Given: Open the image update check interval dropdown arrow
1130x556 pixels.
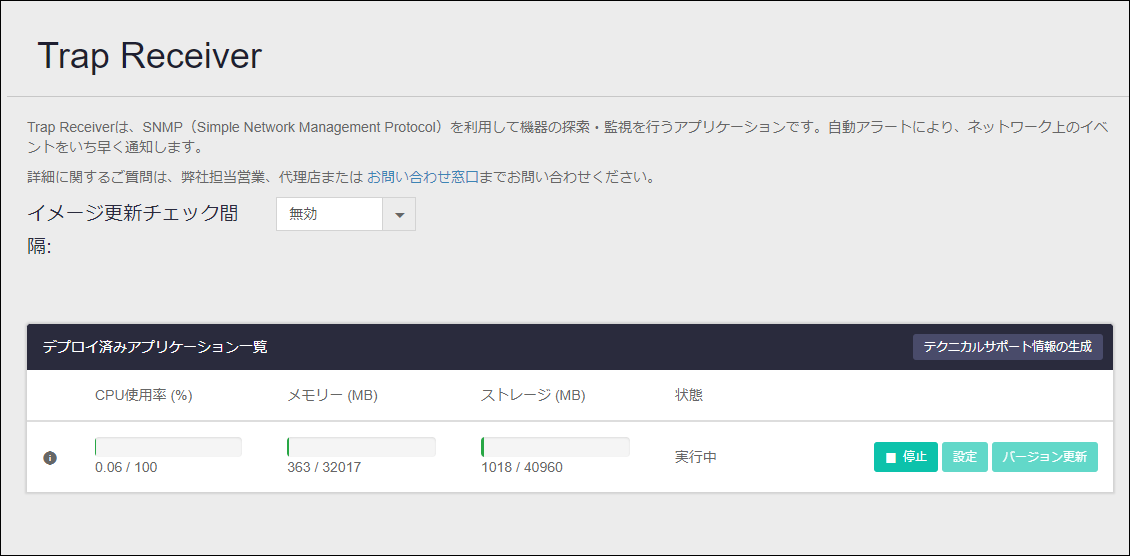Looking at the screenshot, I should (399, 215).
